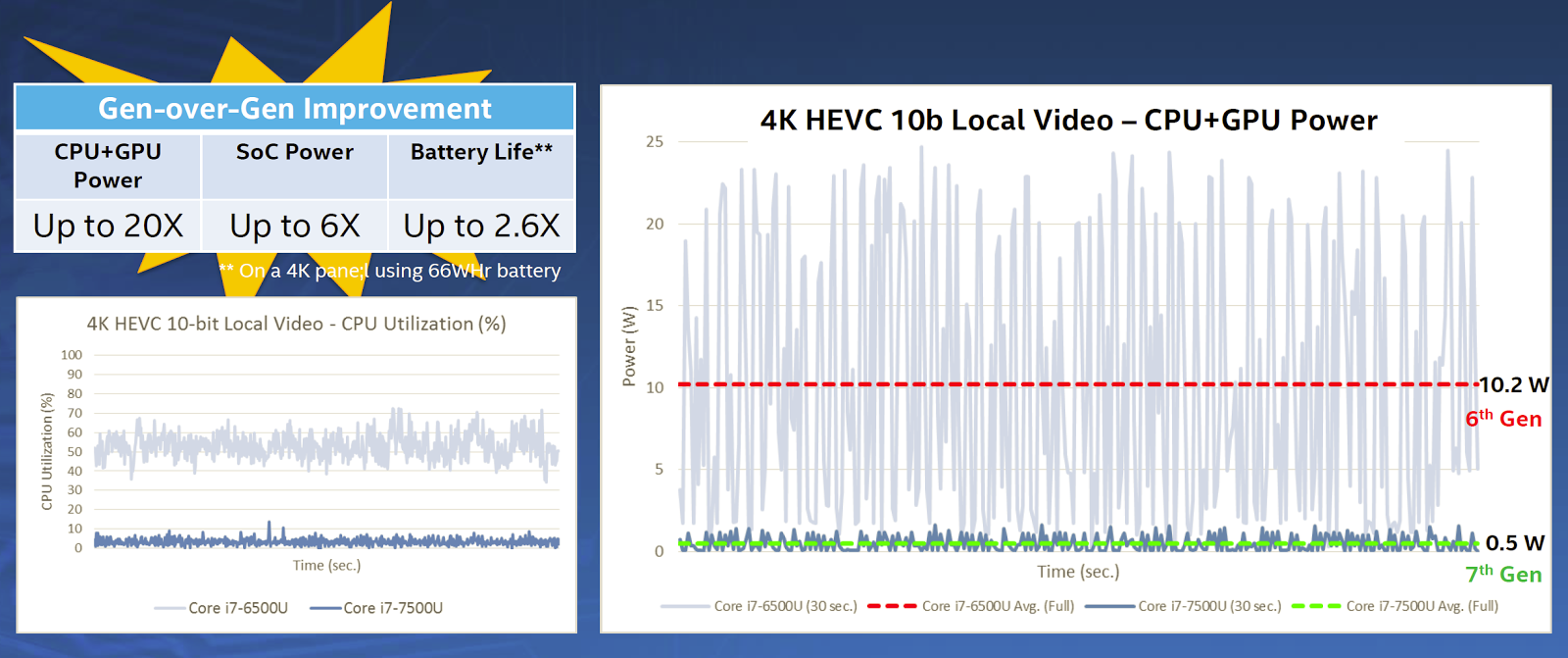Screen dimensions: 1568x658
Task: Click the red dashed legend swatch in power chart
Action: click(x=893, y=606)
